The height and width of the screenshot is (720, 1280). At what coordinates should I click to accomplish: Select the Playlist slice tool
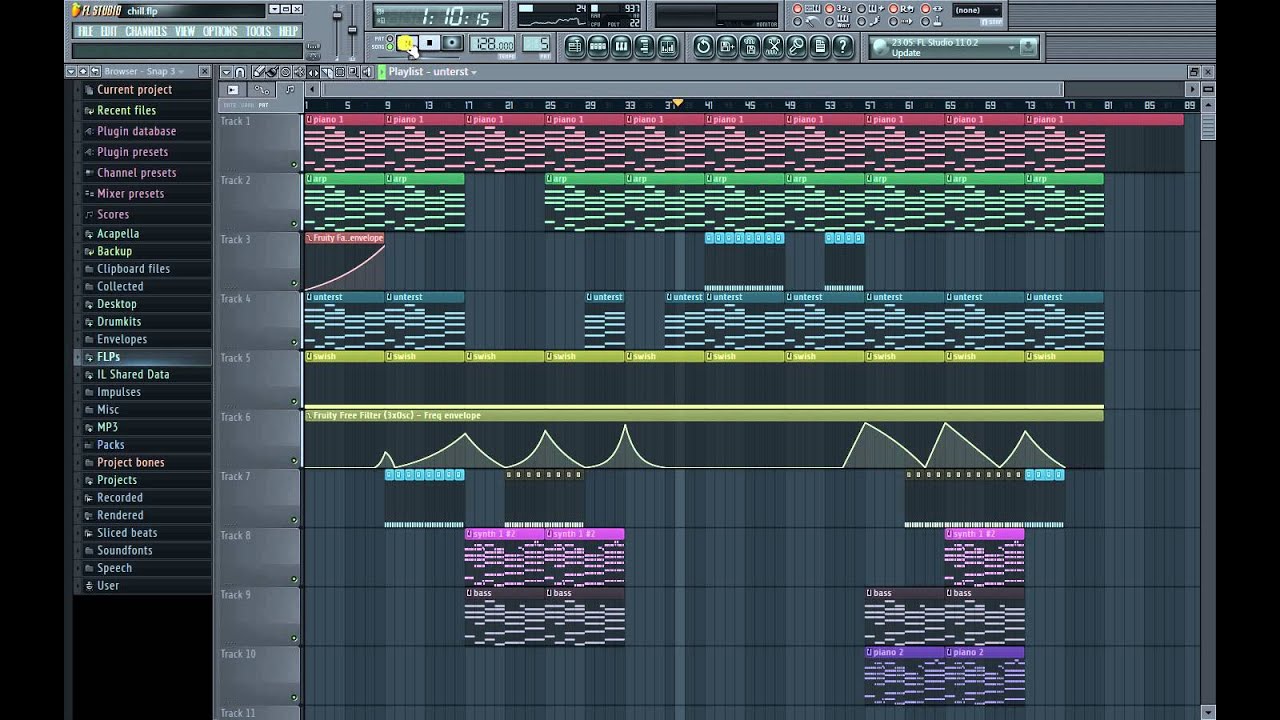[327, 72]
